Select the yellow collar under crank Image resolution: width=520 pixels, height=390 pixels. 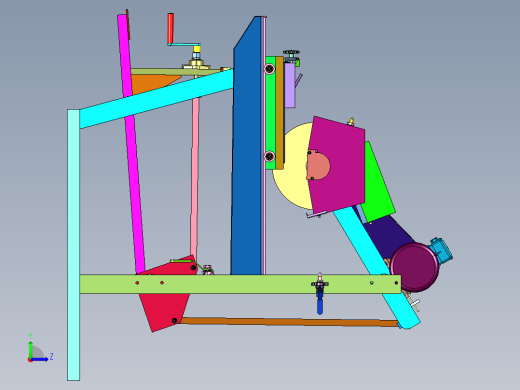pos(197,49)
